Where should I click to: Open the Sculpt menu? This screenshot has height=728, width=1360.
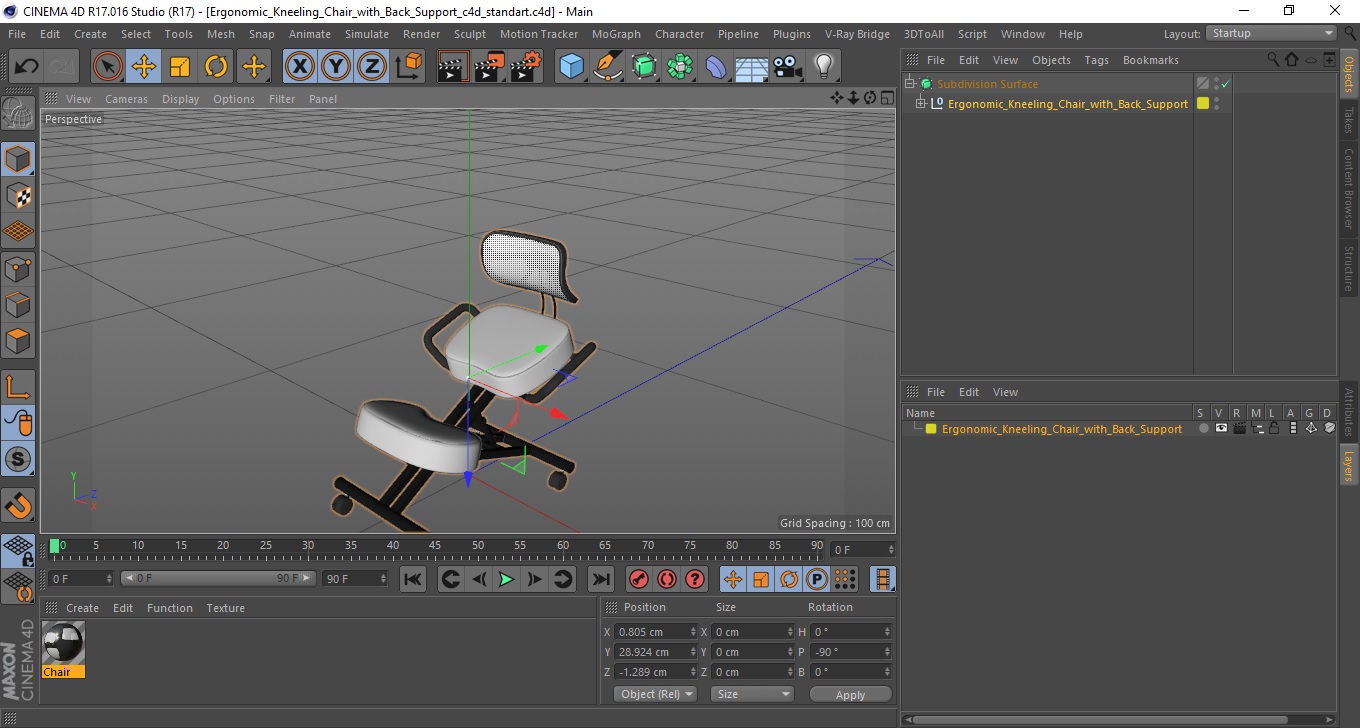pyautogui.click(x=469, y=34)
